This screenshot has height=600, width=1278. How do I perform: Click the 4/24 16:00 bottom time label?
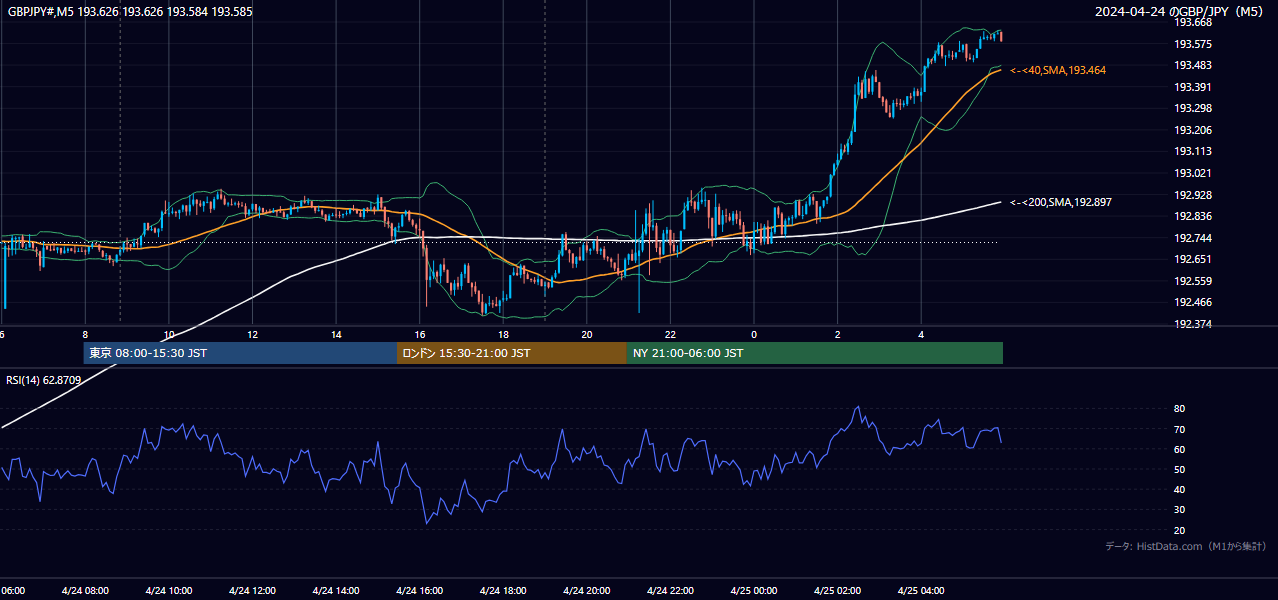(420, 590)
